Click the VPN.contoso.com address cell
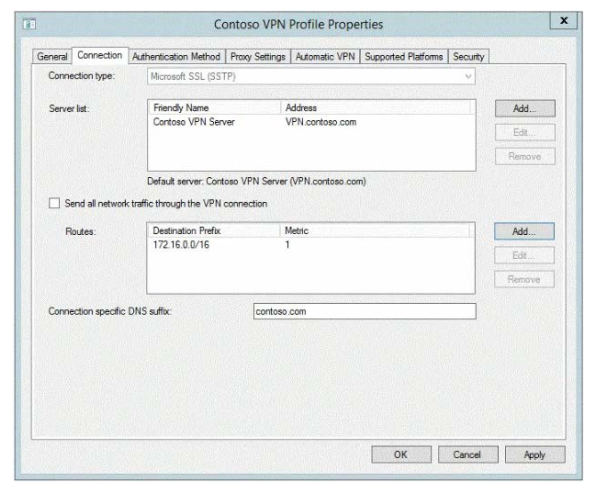 pyautogui.click(x=321, y=122)
